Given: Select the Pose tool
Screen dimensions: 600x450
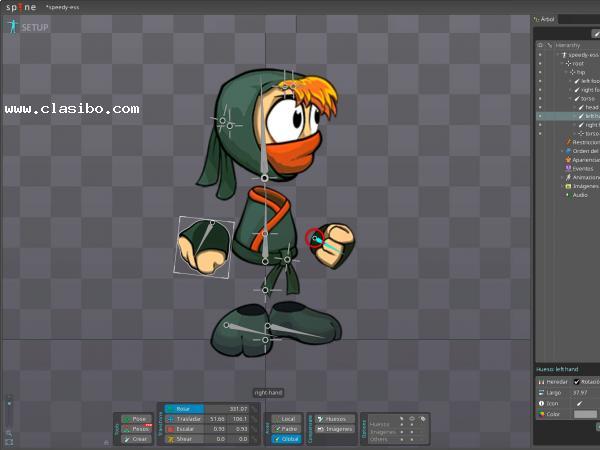Looking at the screenshot, I should tap(136, 419).
